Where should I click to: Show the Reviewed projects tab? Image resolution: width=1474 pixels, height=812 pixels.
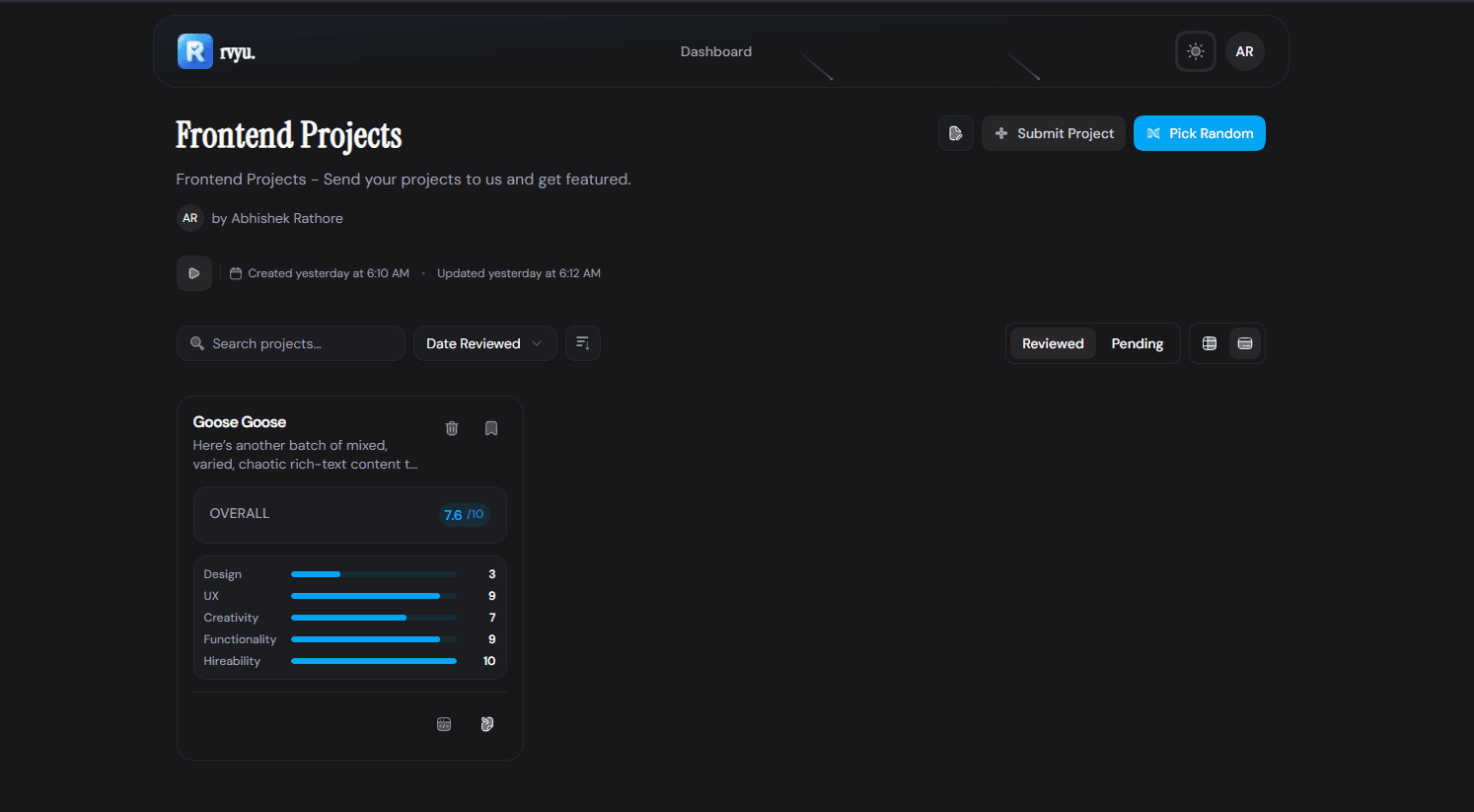coord(1053,343)
